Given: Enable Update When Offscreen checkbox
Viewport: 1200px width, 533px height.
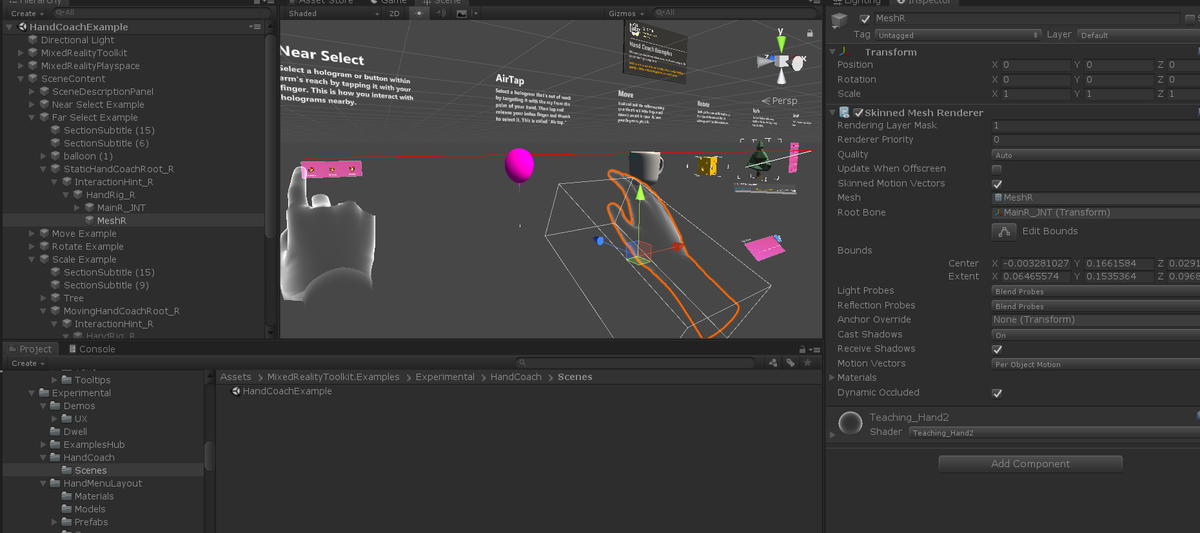Looking at the screenshot, I should (x=996, y=169).
